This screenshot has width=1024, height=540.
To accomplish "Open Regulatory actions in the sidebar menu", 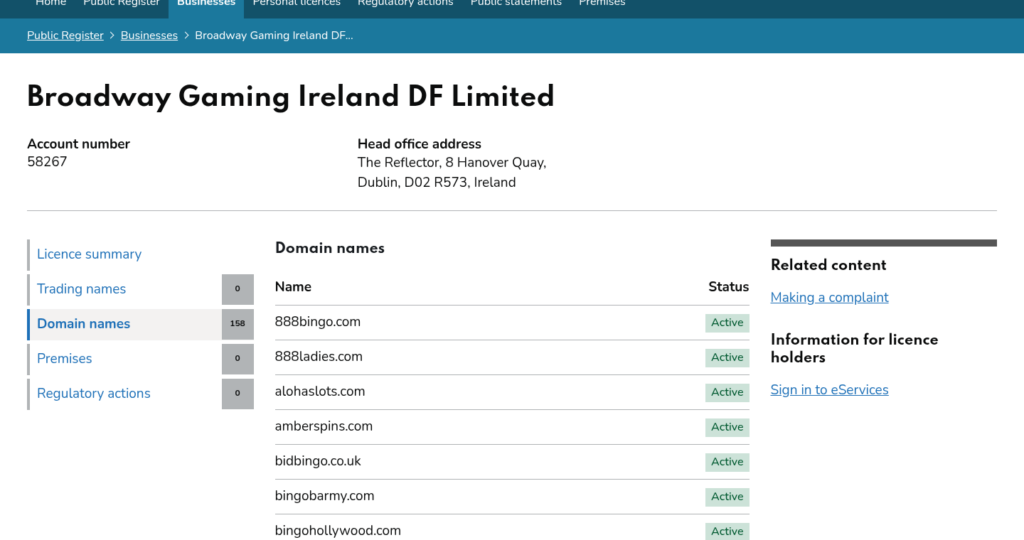I will (x=93, y=393).
